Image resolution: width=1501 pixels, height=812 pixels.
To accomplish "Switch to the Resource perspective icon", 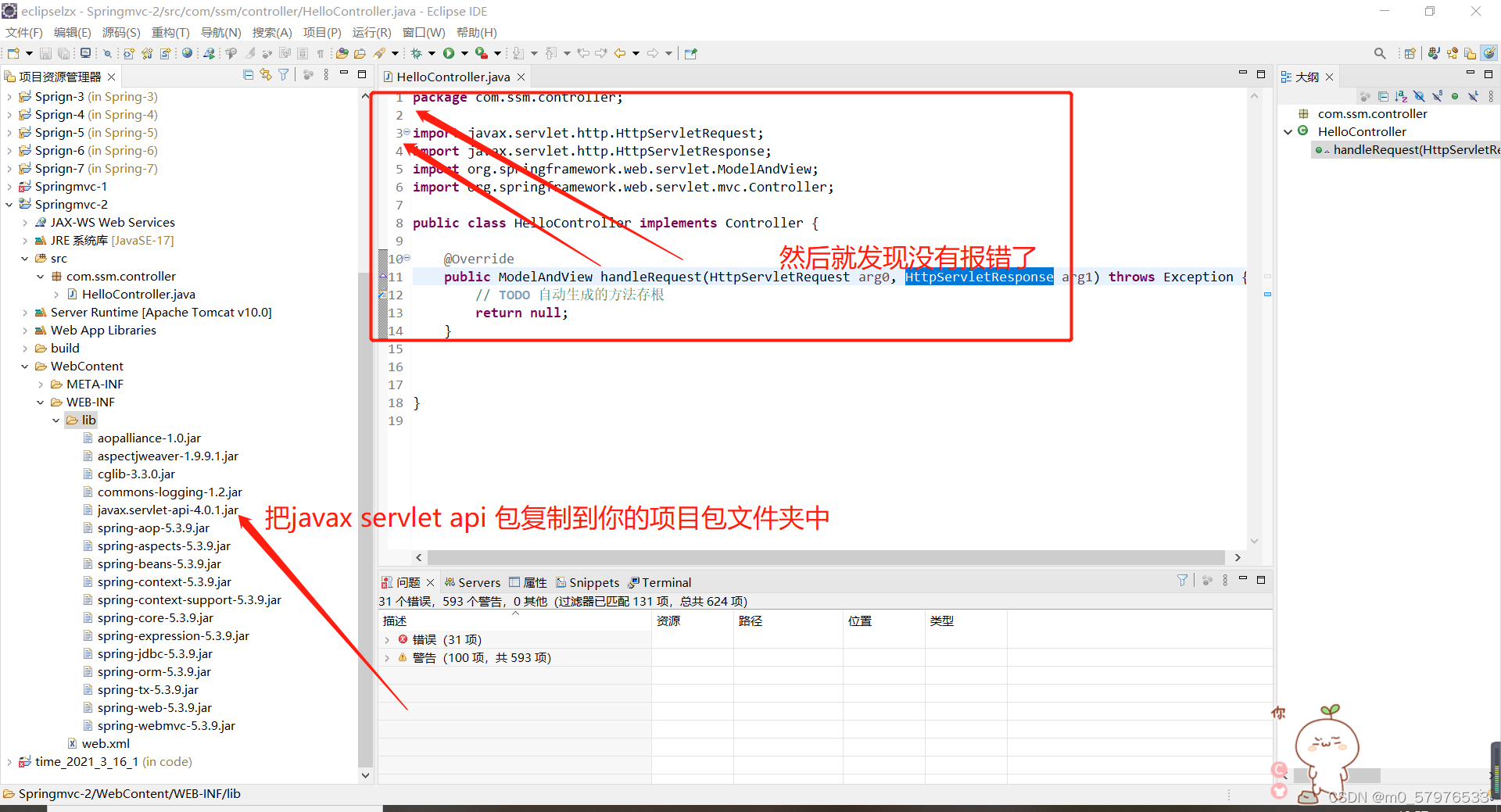I will (x=1471, y=53).
